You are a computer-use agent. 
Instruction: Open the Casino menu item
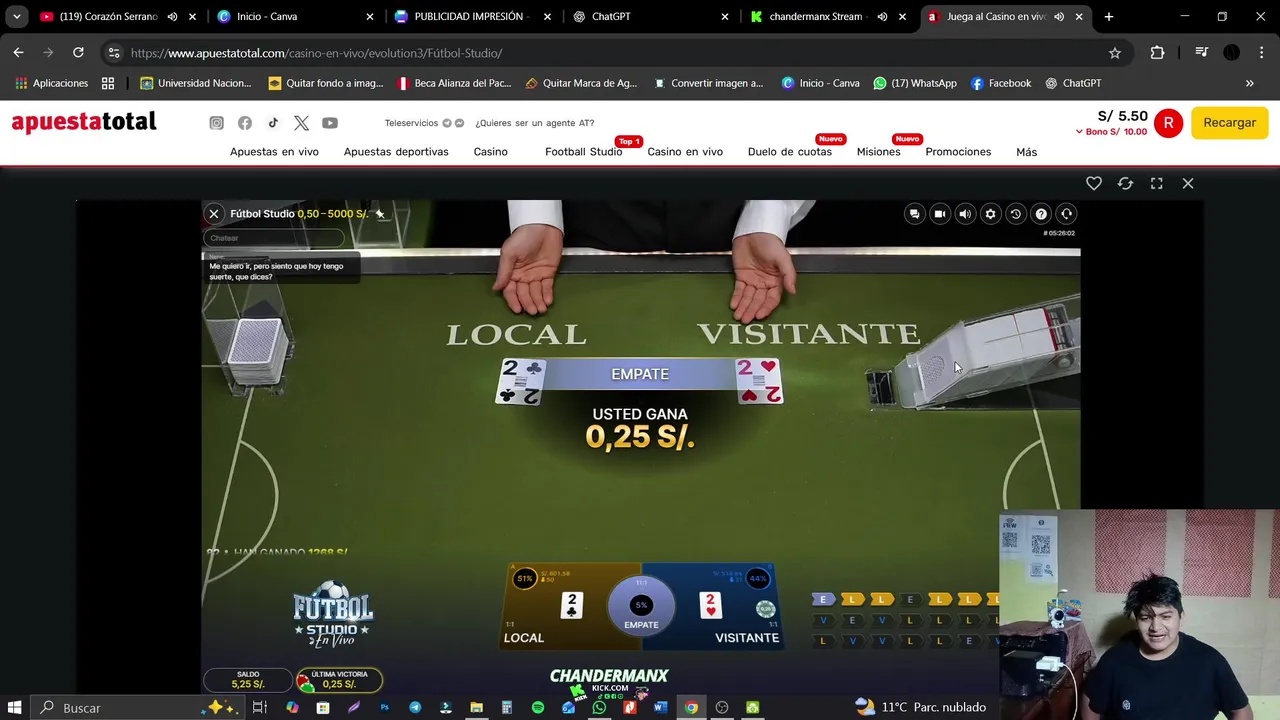(490, 152)
